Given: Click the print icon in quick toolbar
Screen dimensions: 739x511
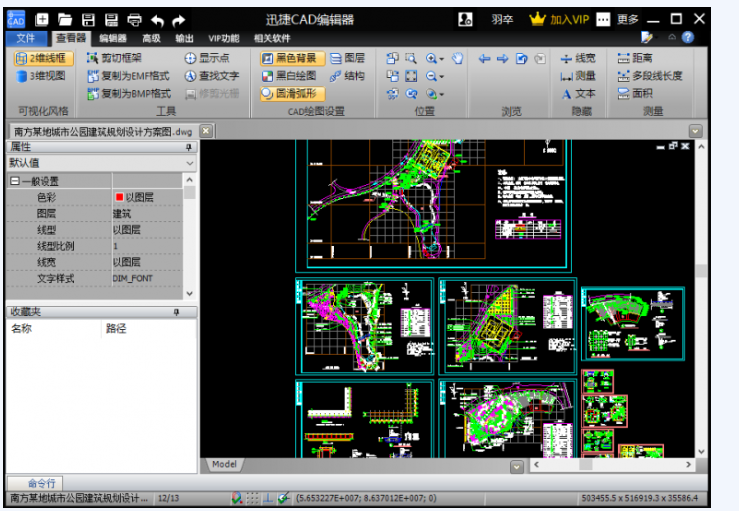Looking at the screenshot, I should 134,19.
